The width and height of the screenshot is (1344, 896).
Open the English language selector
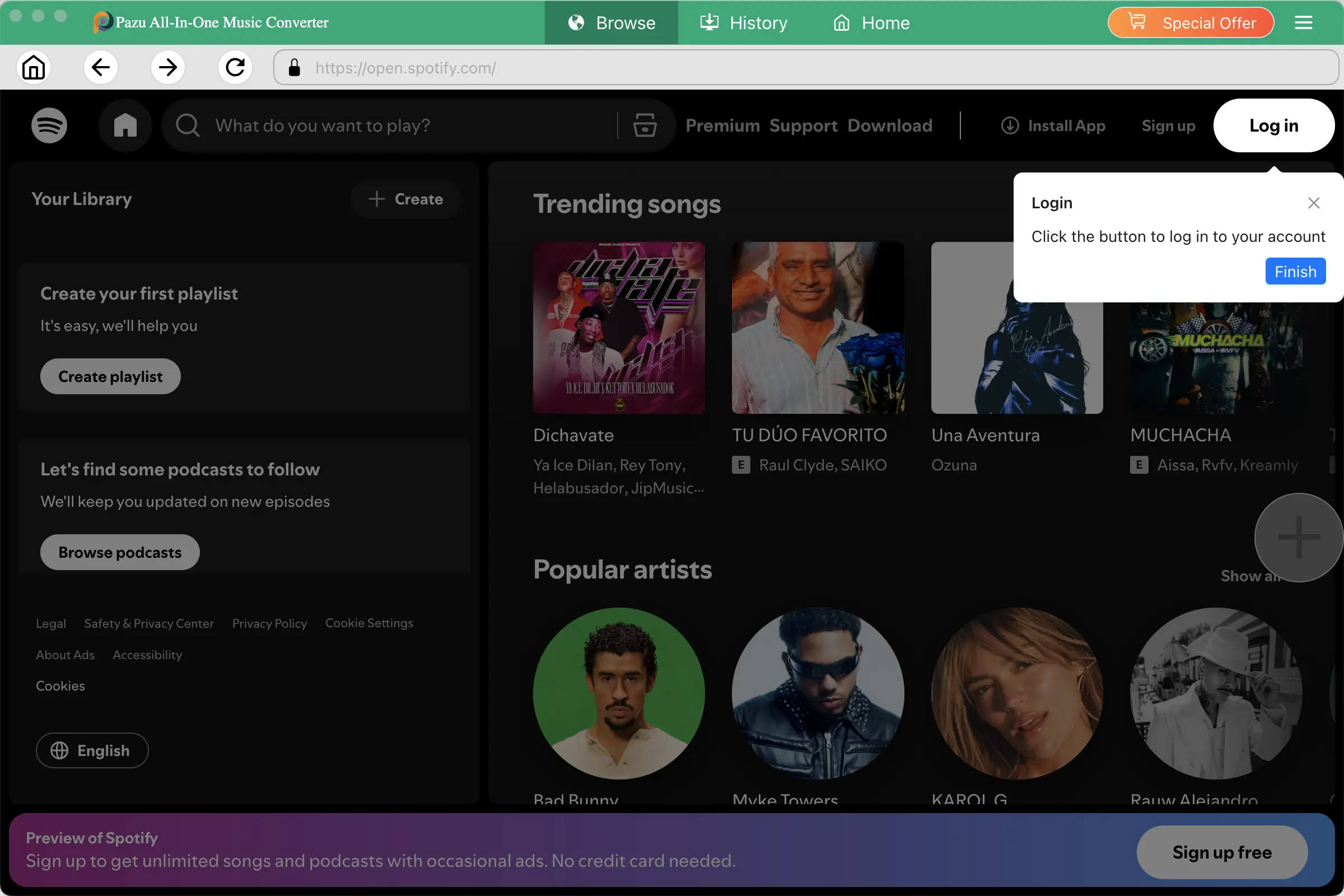pos(92,750)
